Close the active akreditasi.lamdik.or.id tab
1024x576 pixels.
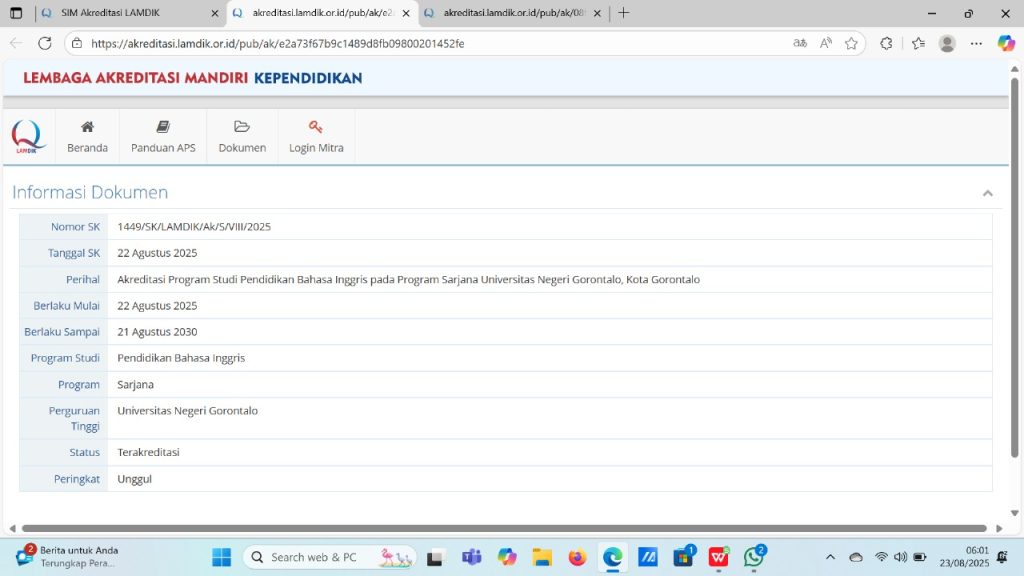tap(406, 13)
